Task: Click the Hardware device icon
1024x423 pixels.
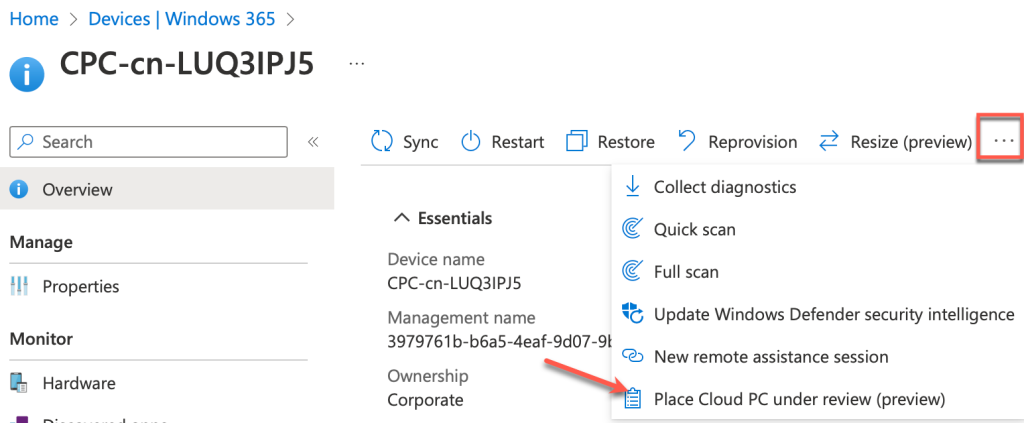Action: (19, 383)
